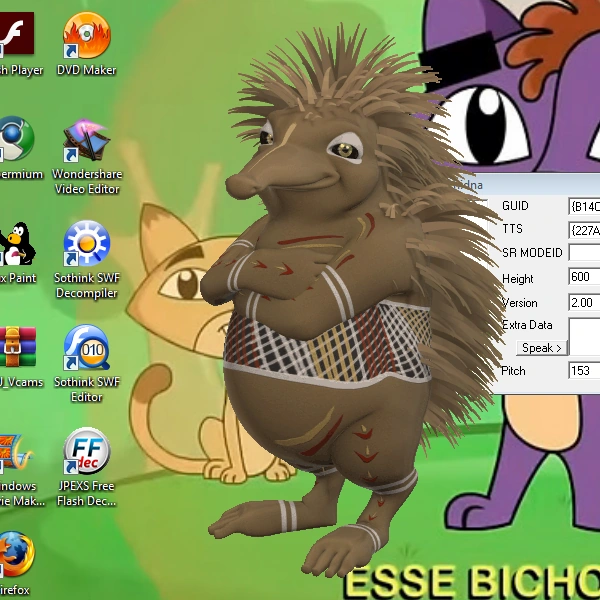Launch Wondershare Video Editor shortcut

87,139
